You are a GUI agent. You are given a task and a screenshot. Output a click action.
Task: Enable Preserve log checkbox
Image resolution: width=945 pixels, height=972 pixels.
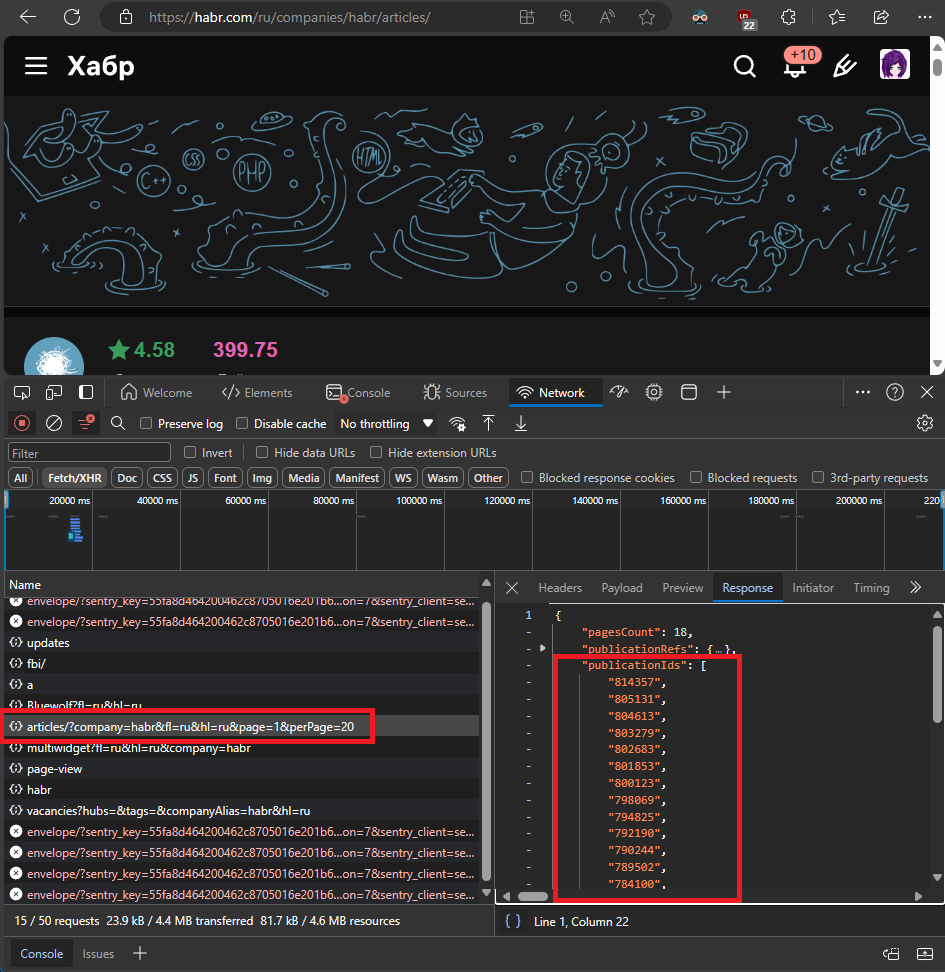pos(146,423)
